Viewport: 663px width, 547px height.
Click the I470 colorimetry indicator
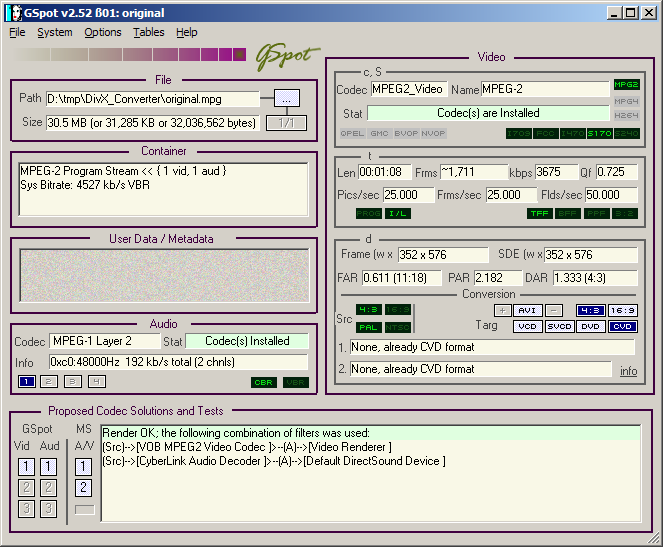click(x=573, y=134)
